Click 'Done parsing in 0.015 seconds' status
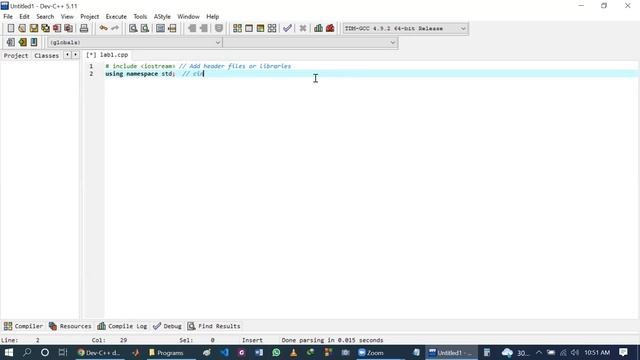 pyautogui.click(x=332, y=340)
